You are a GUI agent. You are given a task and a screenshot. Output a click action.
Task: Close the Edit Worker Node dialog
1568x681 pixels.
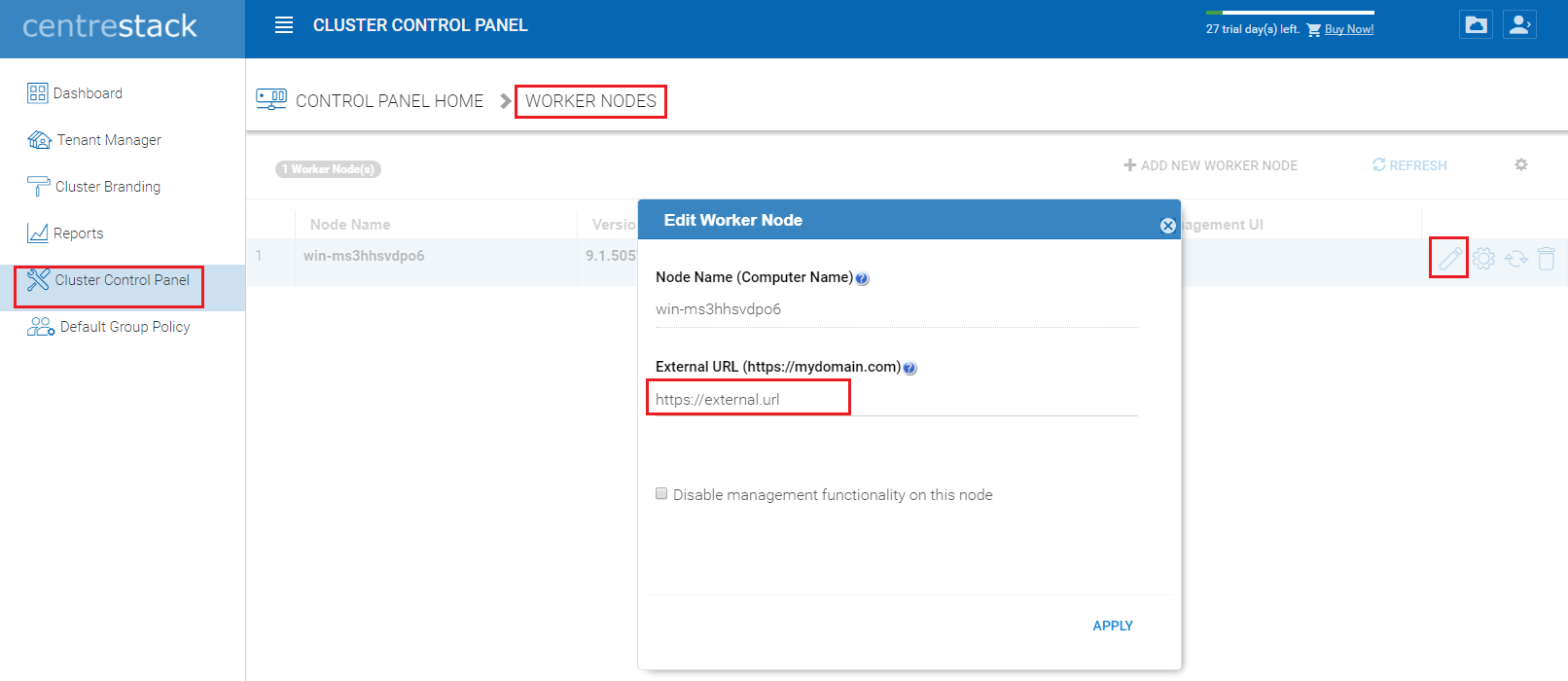tap(1168, 226)
